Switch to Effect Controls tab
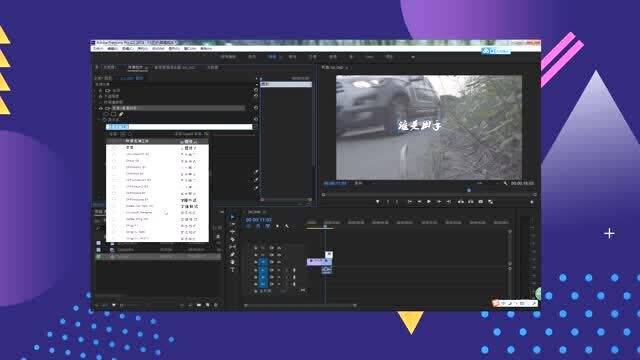 (136, 67)
